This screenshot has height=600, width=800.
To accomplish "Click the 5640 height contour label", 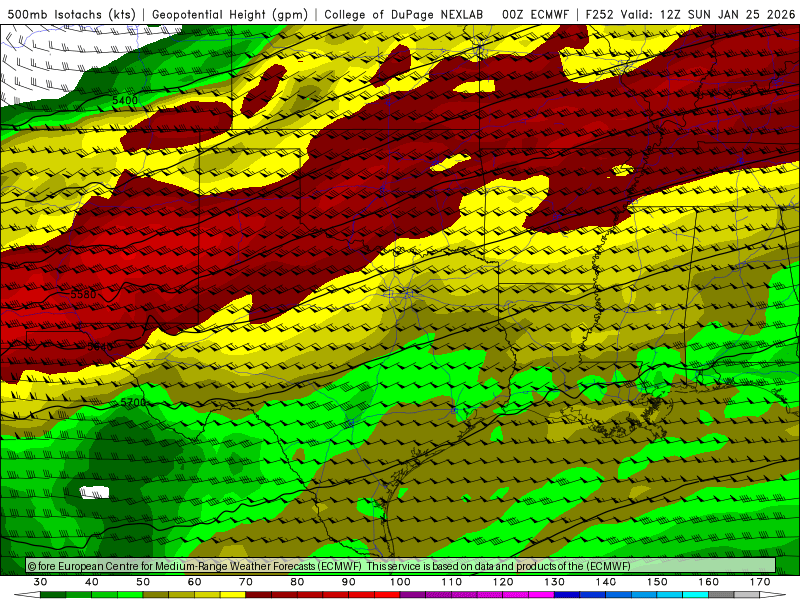I will click(100, 347).
